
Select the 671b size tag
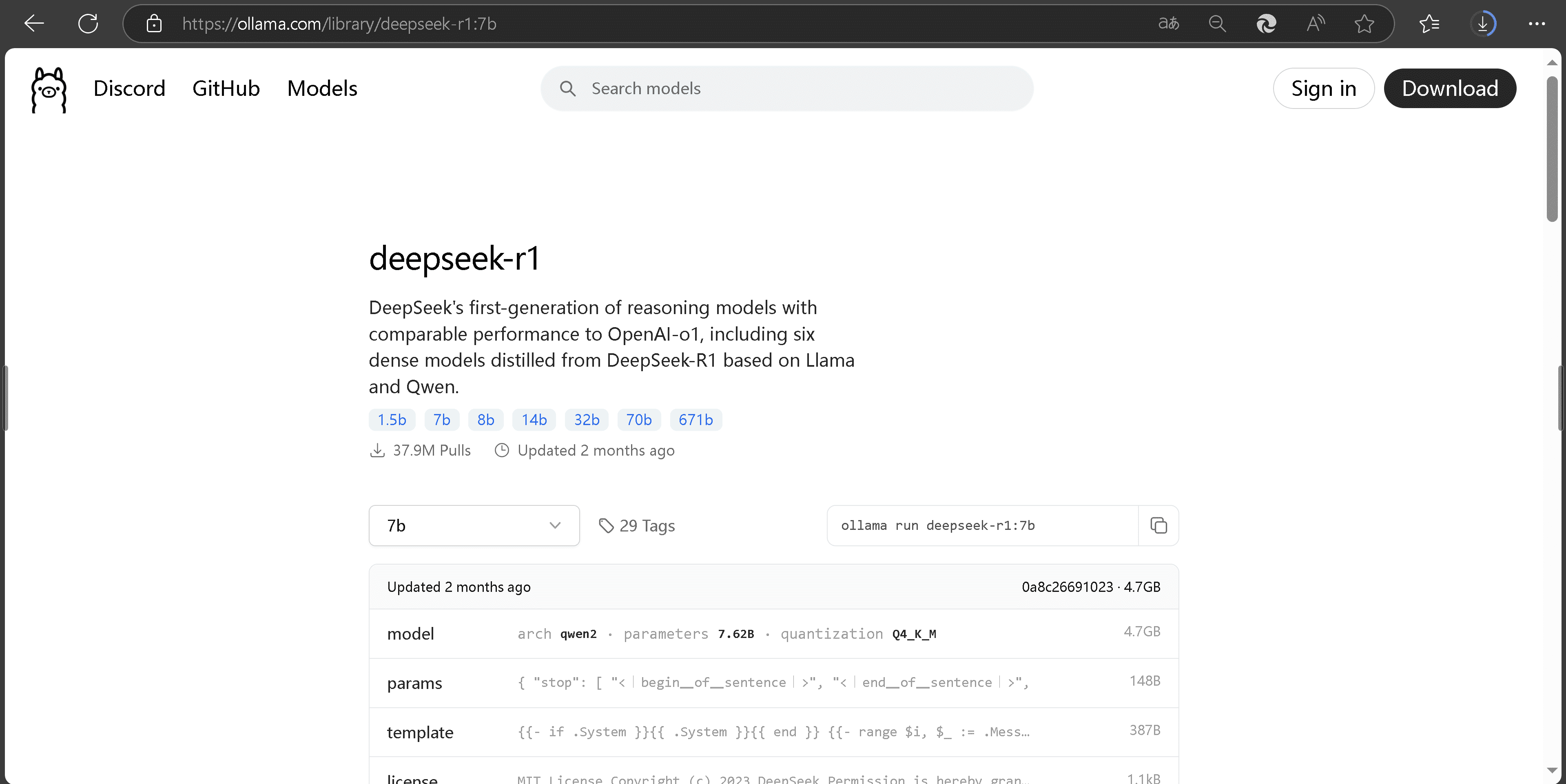696,419
